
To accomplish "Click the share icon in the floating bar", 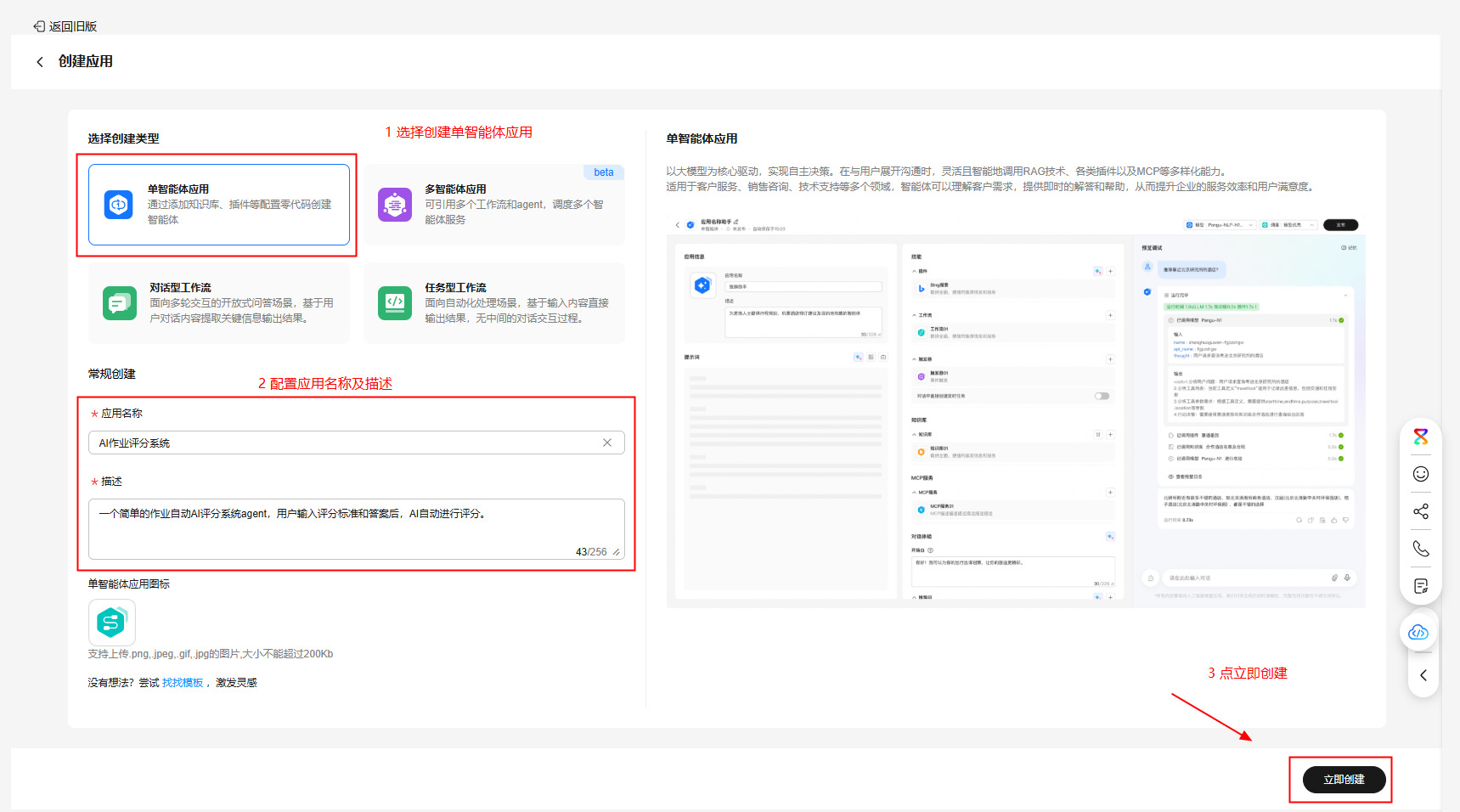I will (1421, 511).
